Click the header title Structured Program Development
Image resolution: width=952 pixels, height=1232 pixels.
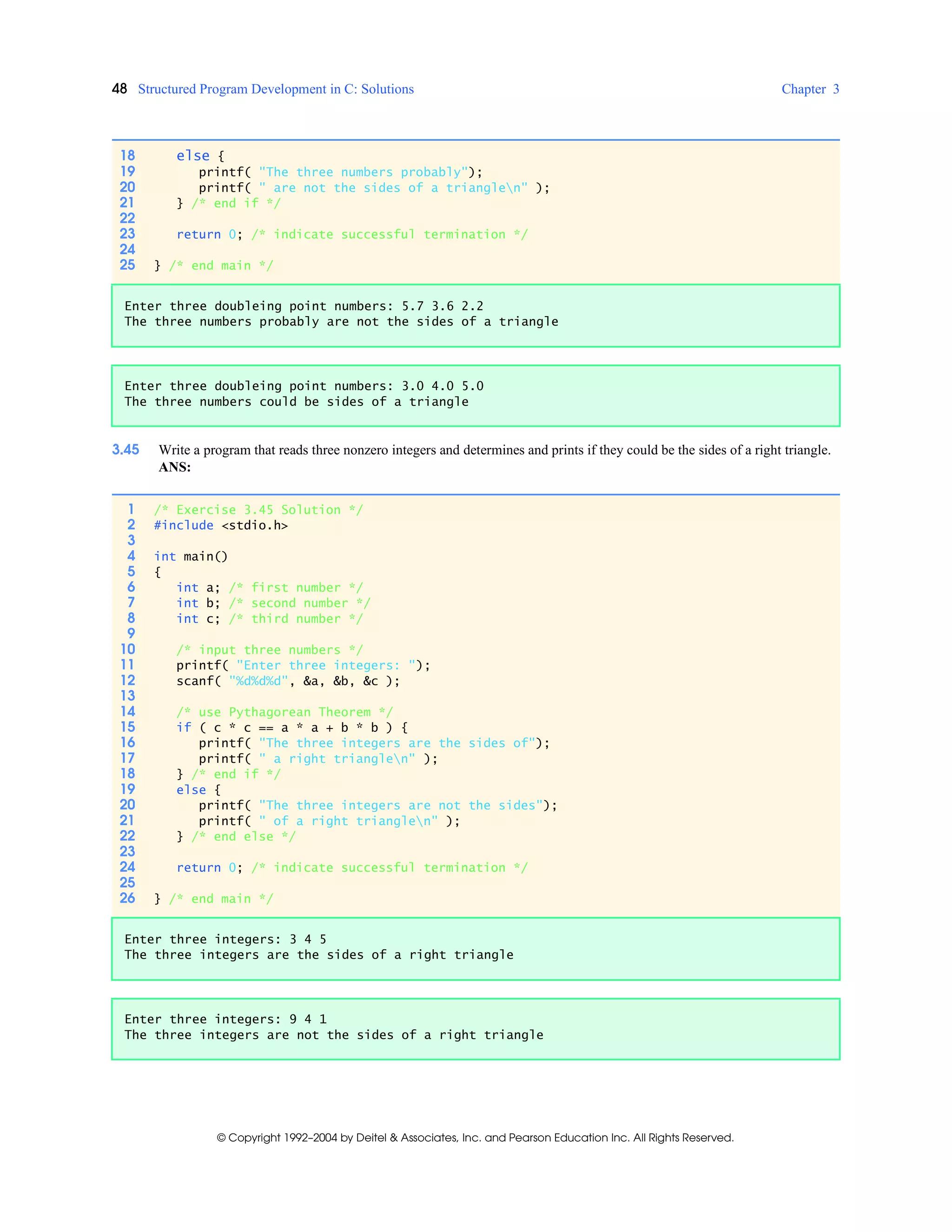[275, 89]
